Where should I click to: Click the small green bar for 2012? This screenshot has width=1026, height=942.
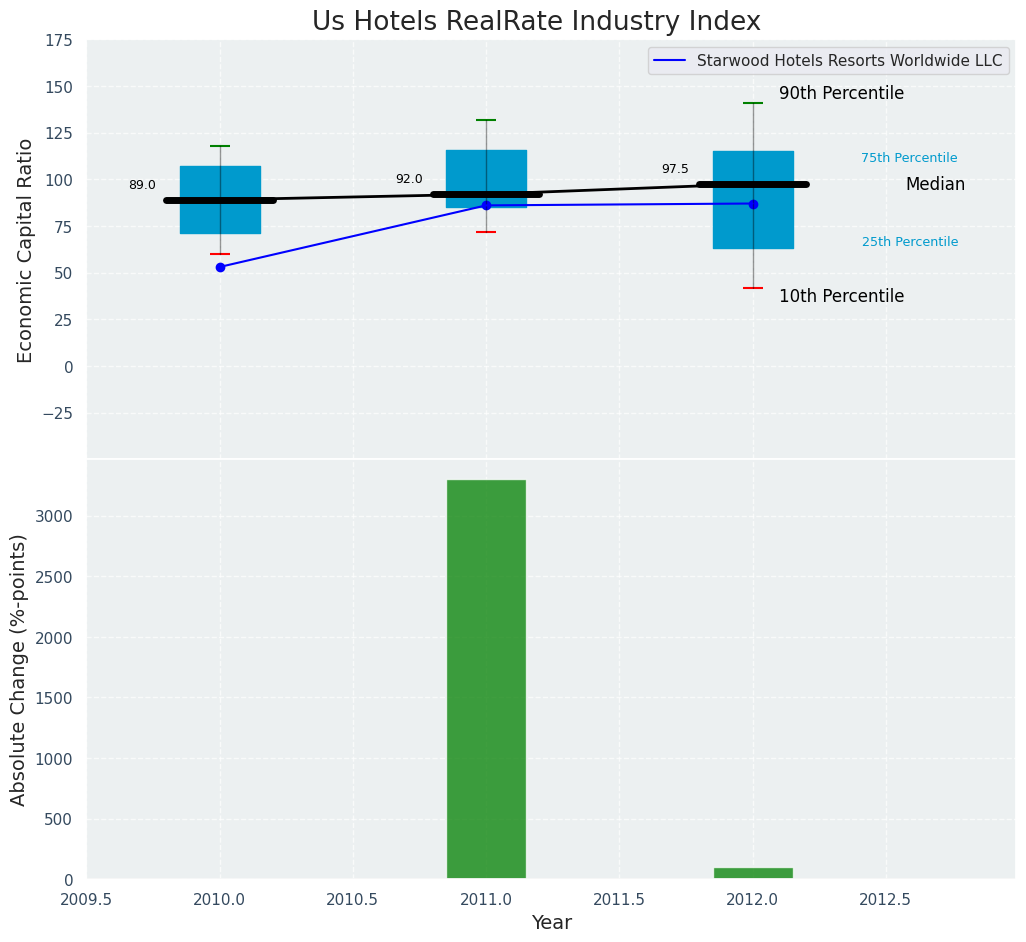[x=753, y=873]
